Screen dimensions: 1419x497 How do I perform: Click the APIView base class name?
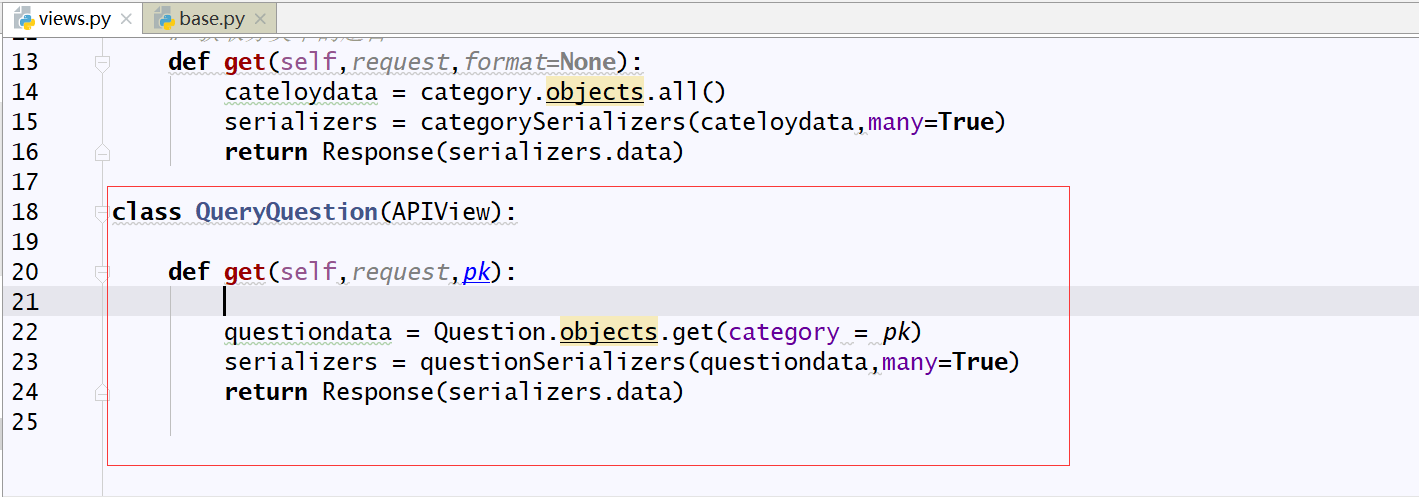[440, 212]
